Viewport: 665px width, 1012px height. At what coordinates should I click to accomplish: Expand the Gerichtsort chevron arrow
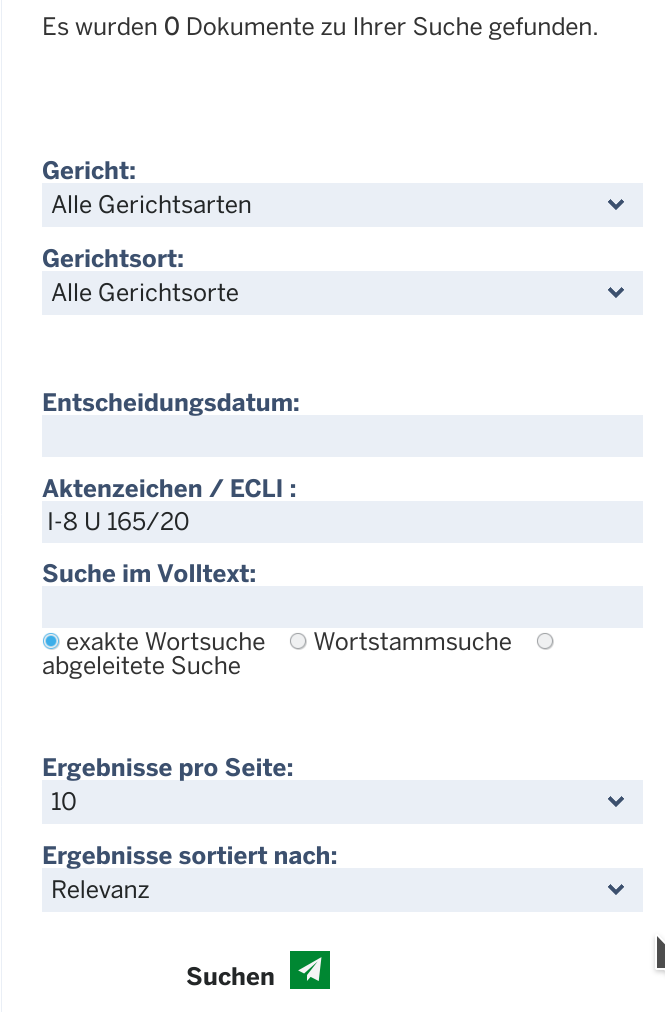coord(616,292)
